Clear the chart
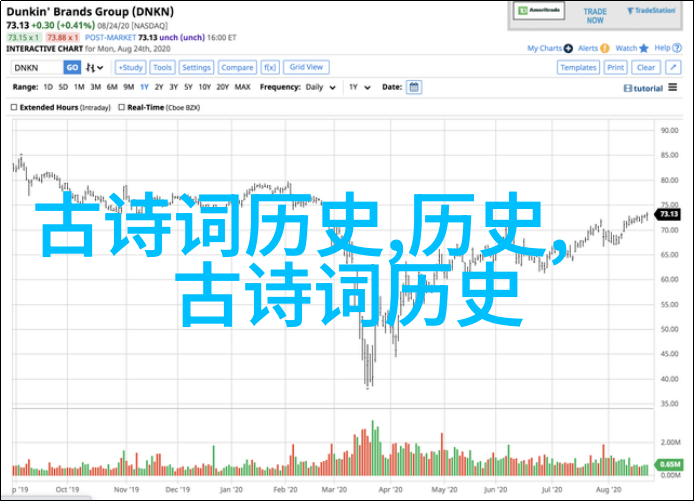Image resolution: width=695 pixels, height=502 pixels. tap(646, 67)
